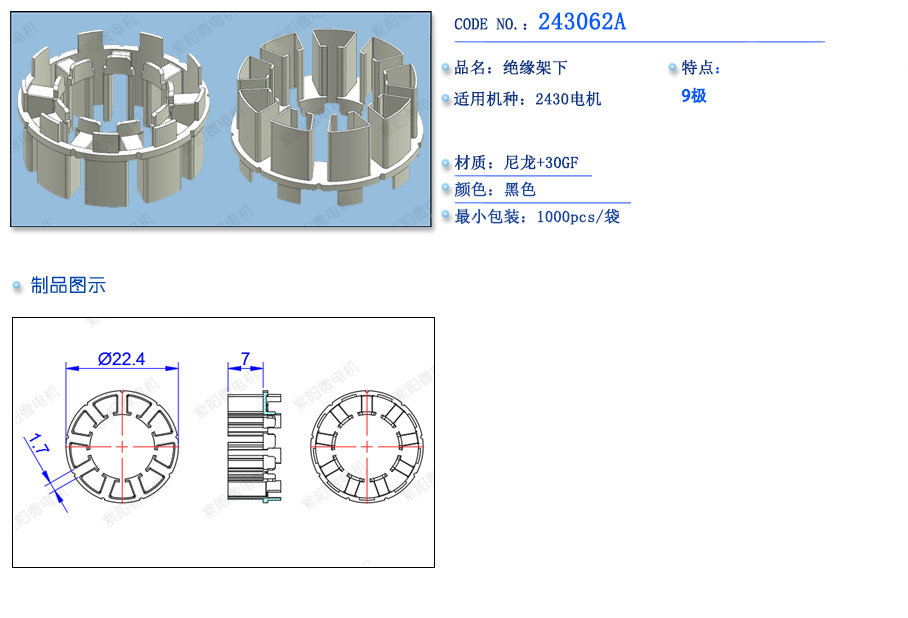Click the bullet icon beside 品名
This screenshot has height=618, width=908.
click(x=446, y=68)
